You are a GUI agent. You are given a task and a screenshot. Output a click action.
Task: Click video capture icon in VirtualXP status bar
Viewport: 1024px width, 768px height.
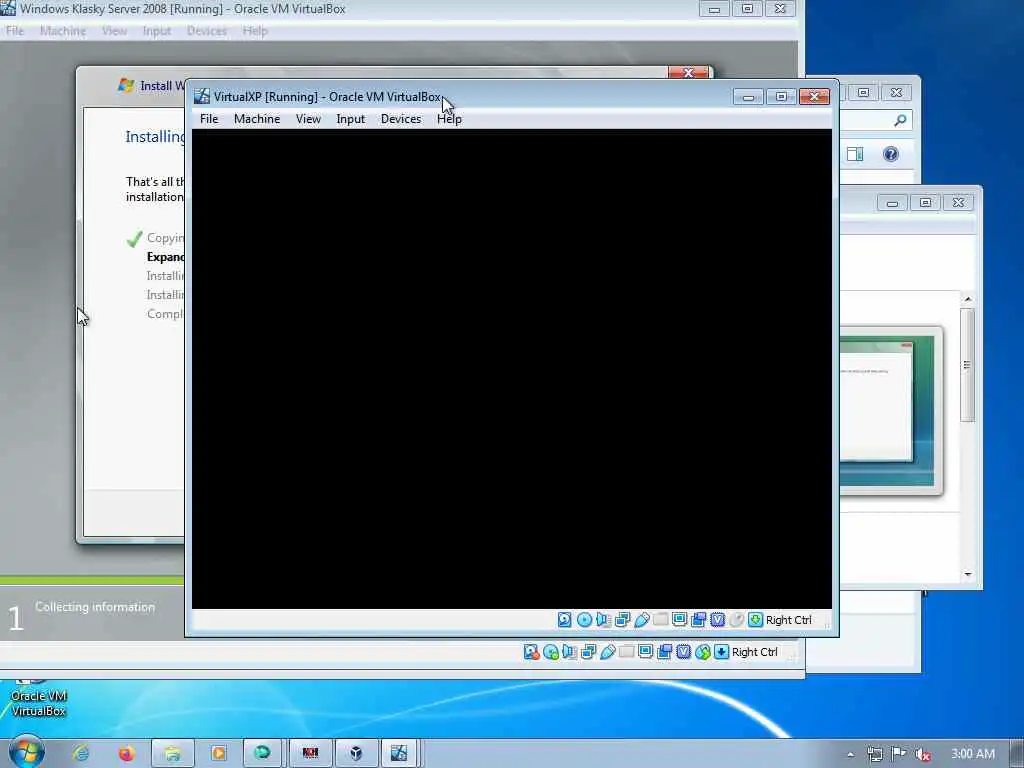tap(698, 619)
